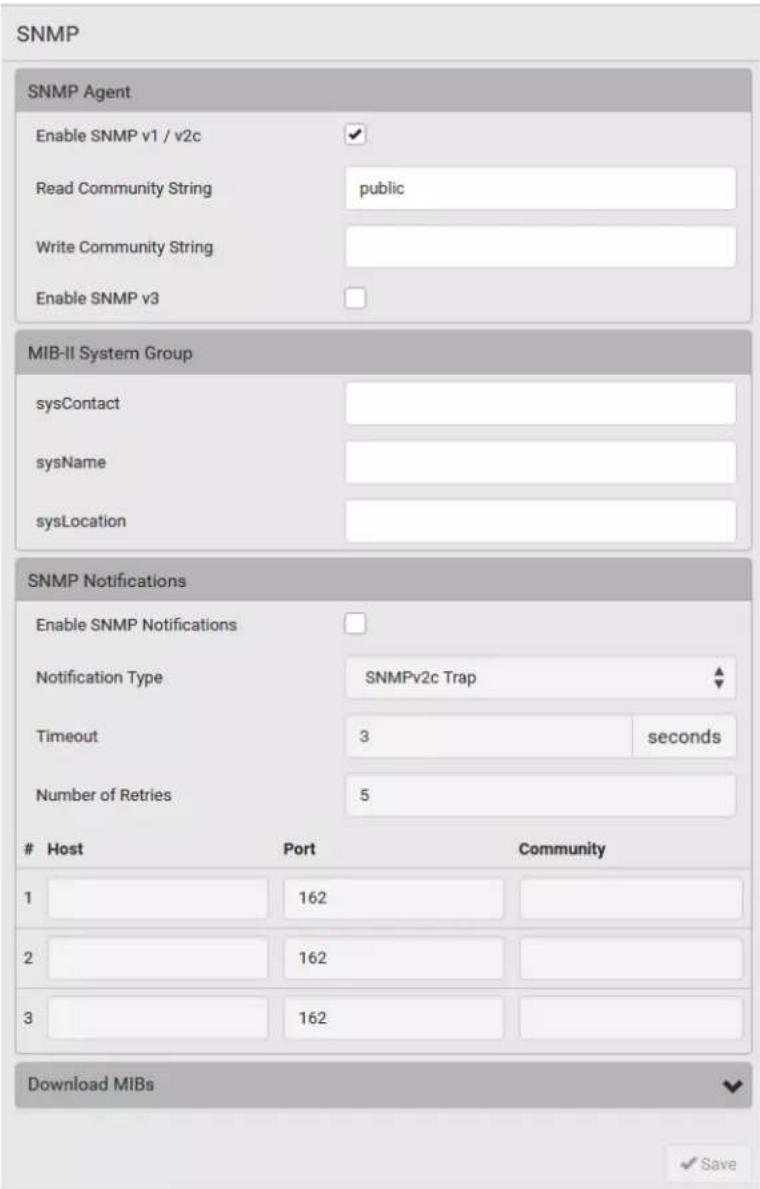Click the 'Write Community String' label
Image resolution: width=760 pixels, height=1189 pixels.
(x=124, y=246)
